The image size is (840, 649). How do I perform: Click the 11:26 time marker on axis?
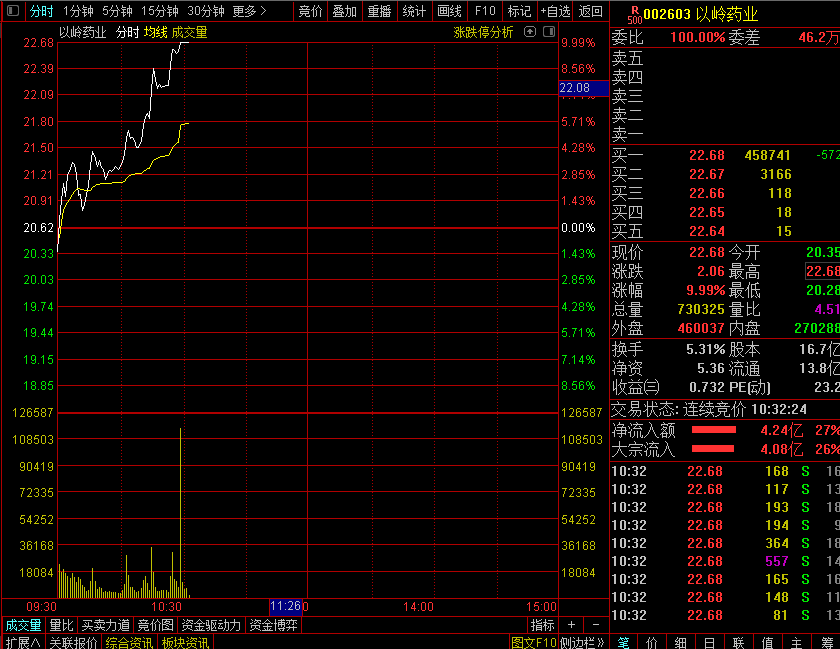click(286, 606)
